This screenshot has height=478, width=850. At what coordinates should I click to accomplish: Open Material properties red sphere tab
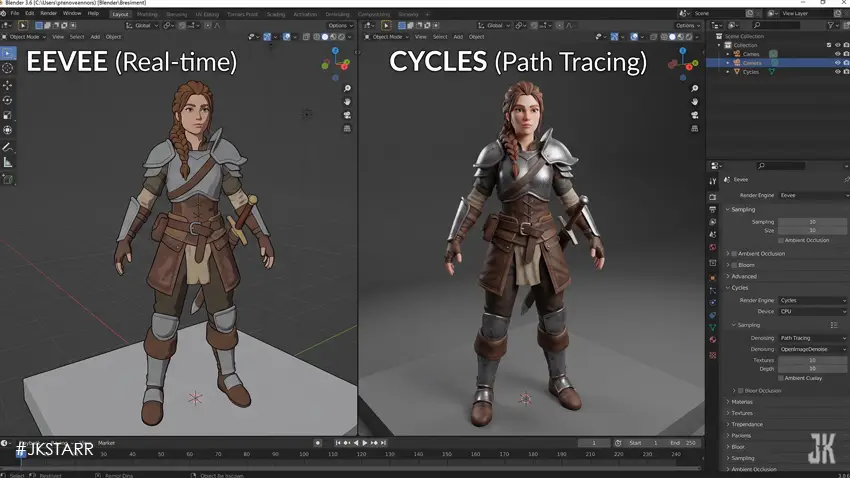pyautogui.click(x=713, y=340)
